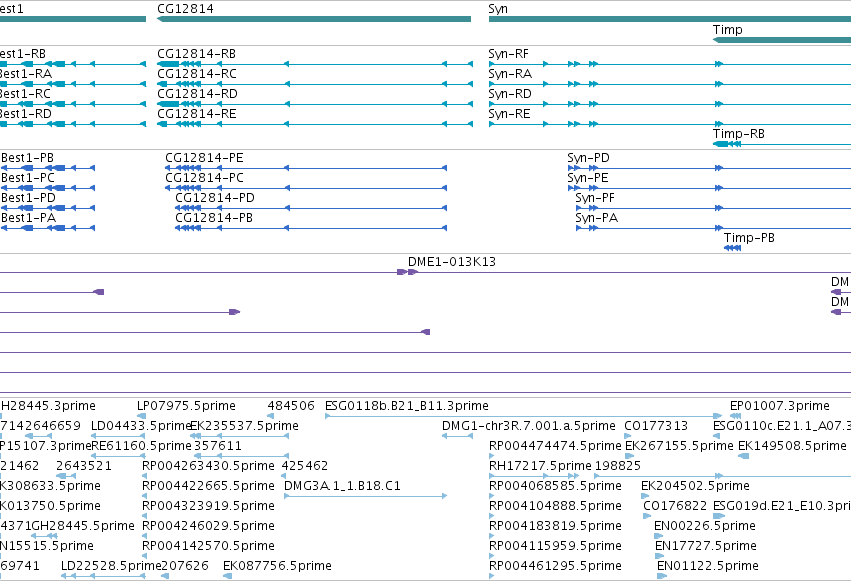Select the Timp-RB transcript label
Screen dimensions: 851x581
click(739, 134)
